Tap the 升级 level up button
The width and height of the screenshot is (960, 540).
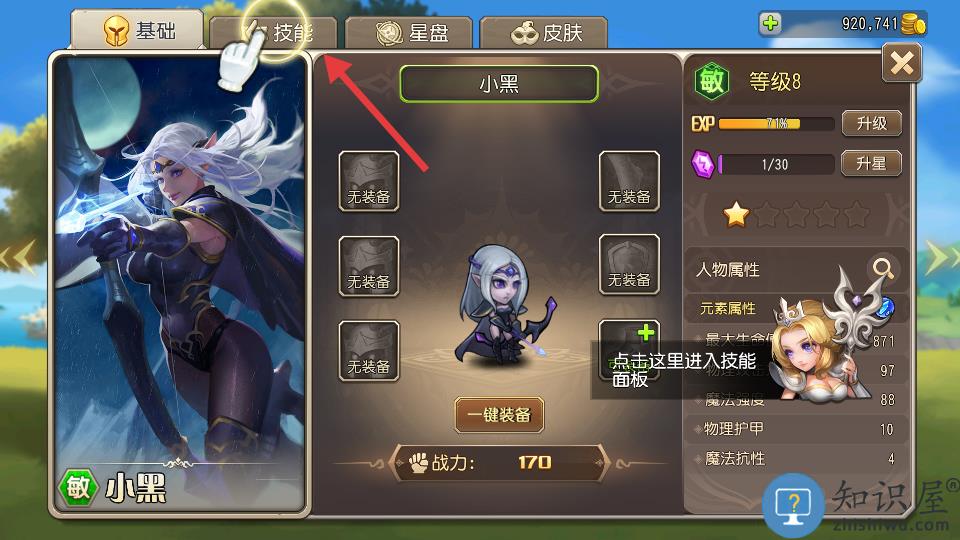871,124
